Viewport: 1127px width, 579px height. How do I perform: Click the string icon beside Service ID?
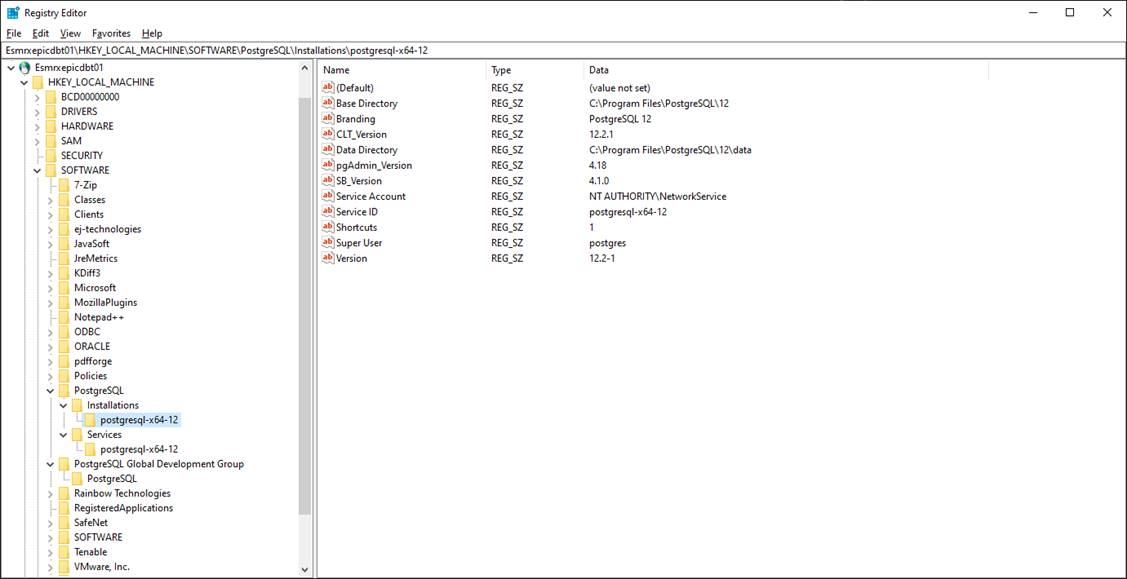click(x=328, y=212)
